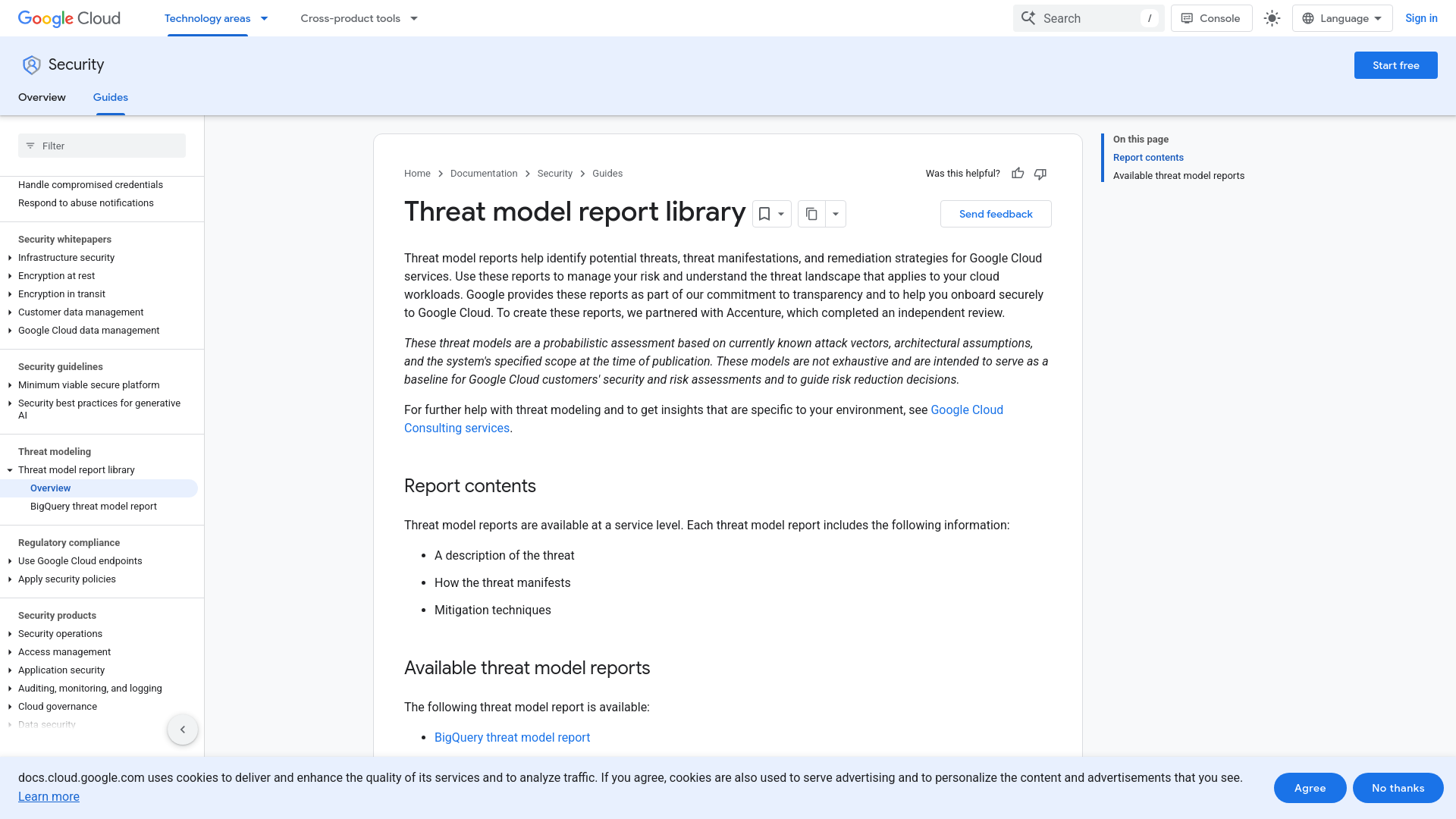Viewport: 1456px width, 819px height.
Task: Click the thumbs down not helpful icon
Action: click(x=1040, y=174)
